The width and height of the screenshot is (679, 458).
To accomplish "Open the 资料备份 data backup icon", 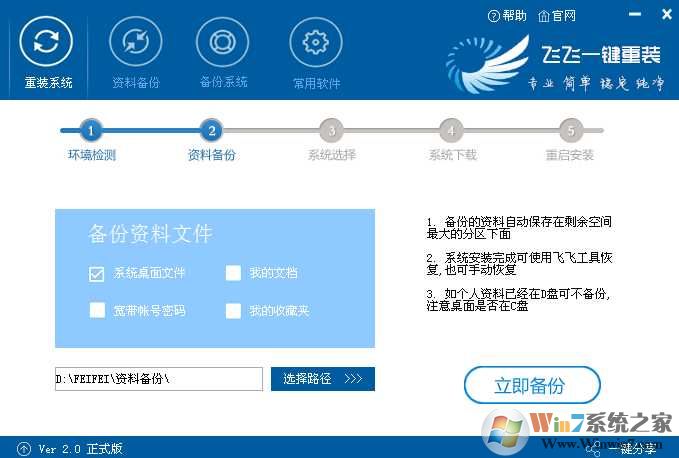I will (136, 42).
